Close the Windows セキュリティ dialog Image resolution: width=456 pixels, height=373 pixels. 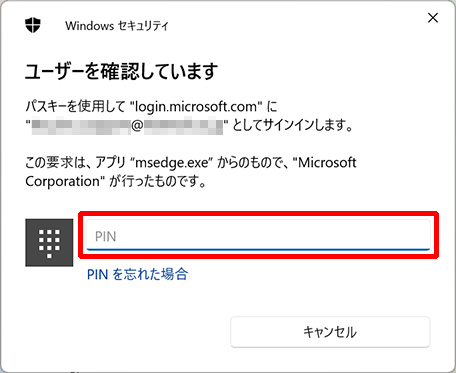(x=433, y=18)
